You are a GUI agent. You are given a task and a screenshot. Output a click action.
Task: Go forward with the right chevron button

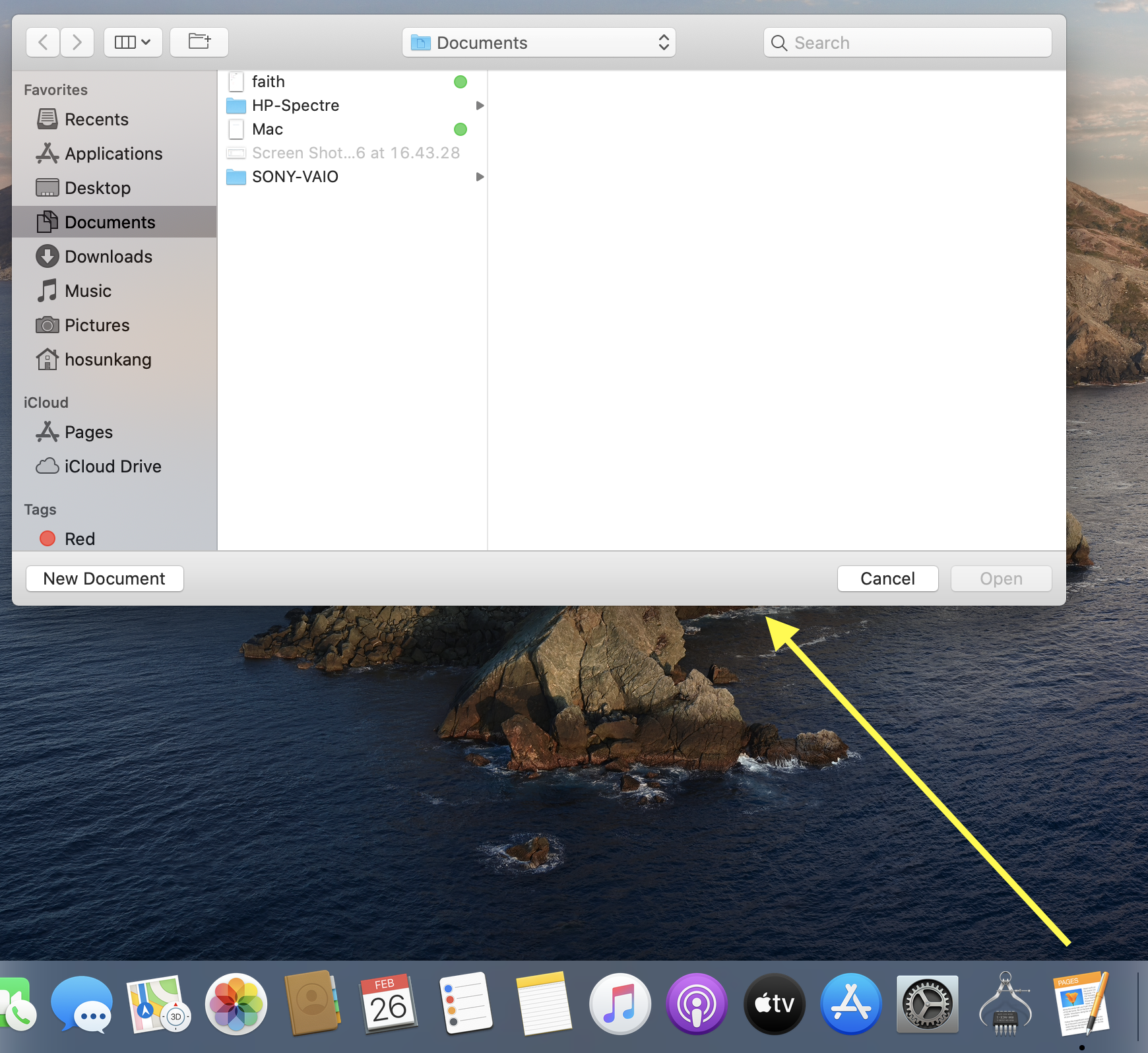coord(77,42)
